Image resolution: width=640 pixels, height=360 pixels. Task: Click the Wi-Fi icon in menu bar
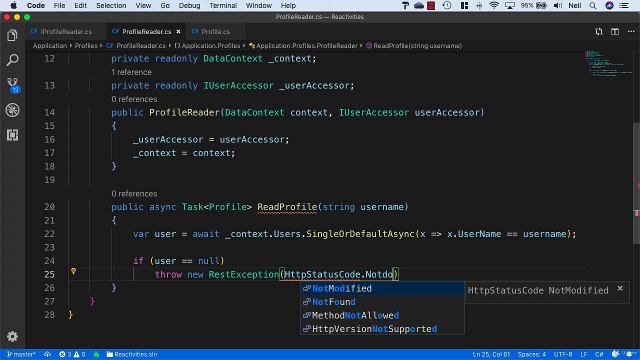(494, 5)
